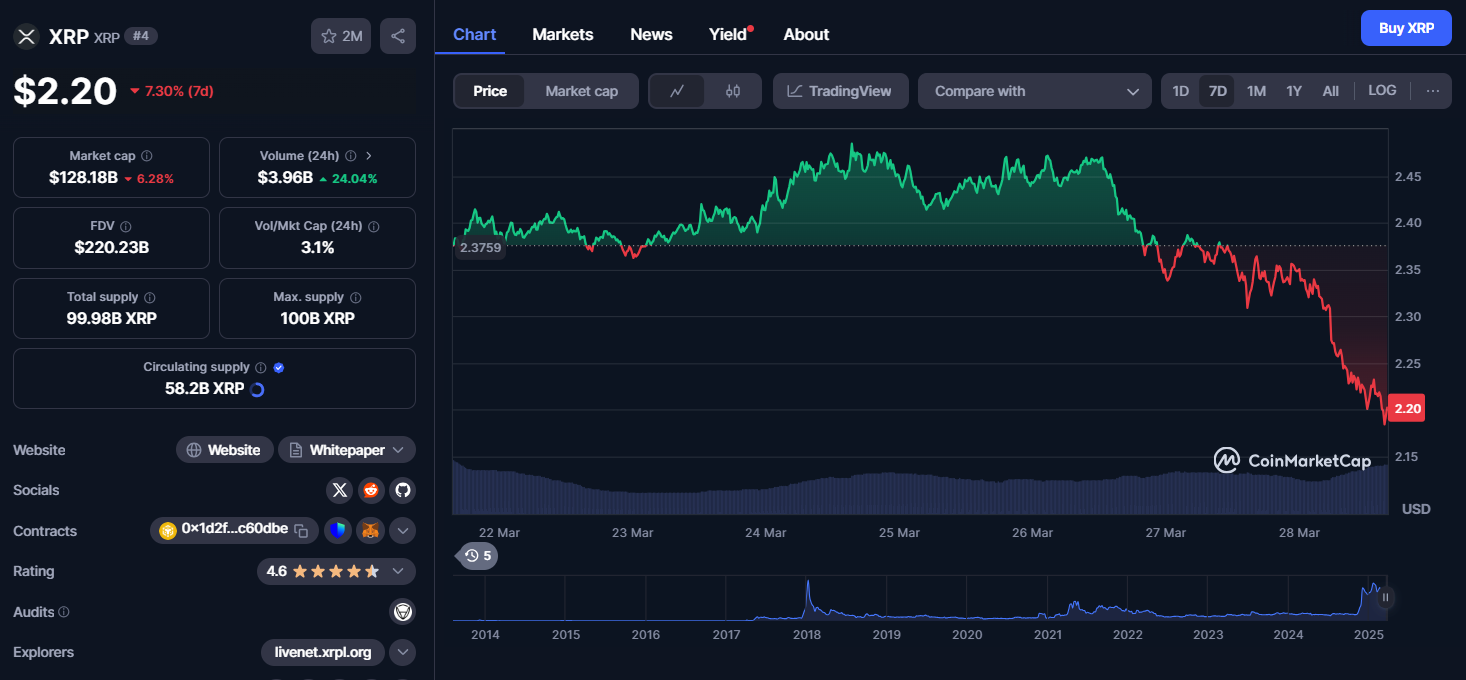Expand more explorers chevron

tap(402, 652)
